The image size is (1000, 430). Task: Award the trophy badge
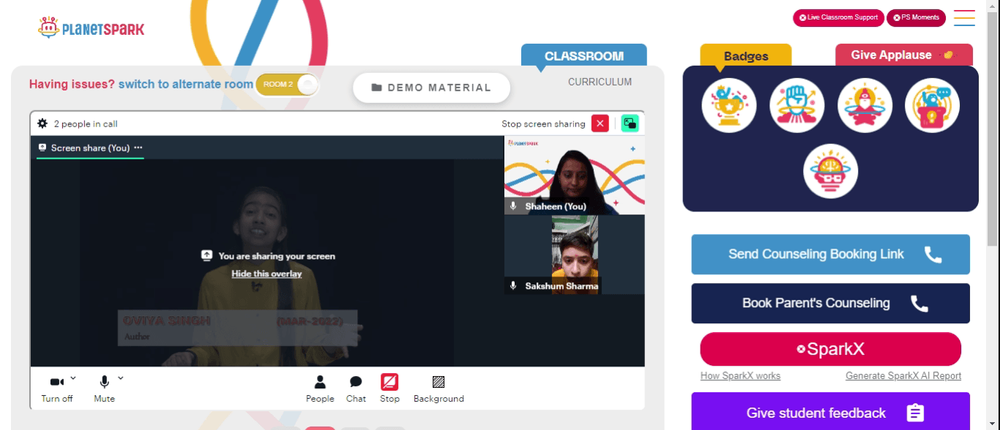click(729, 105)
